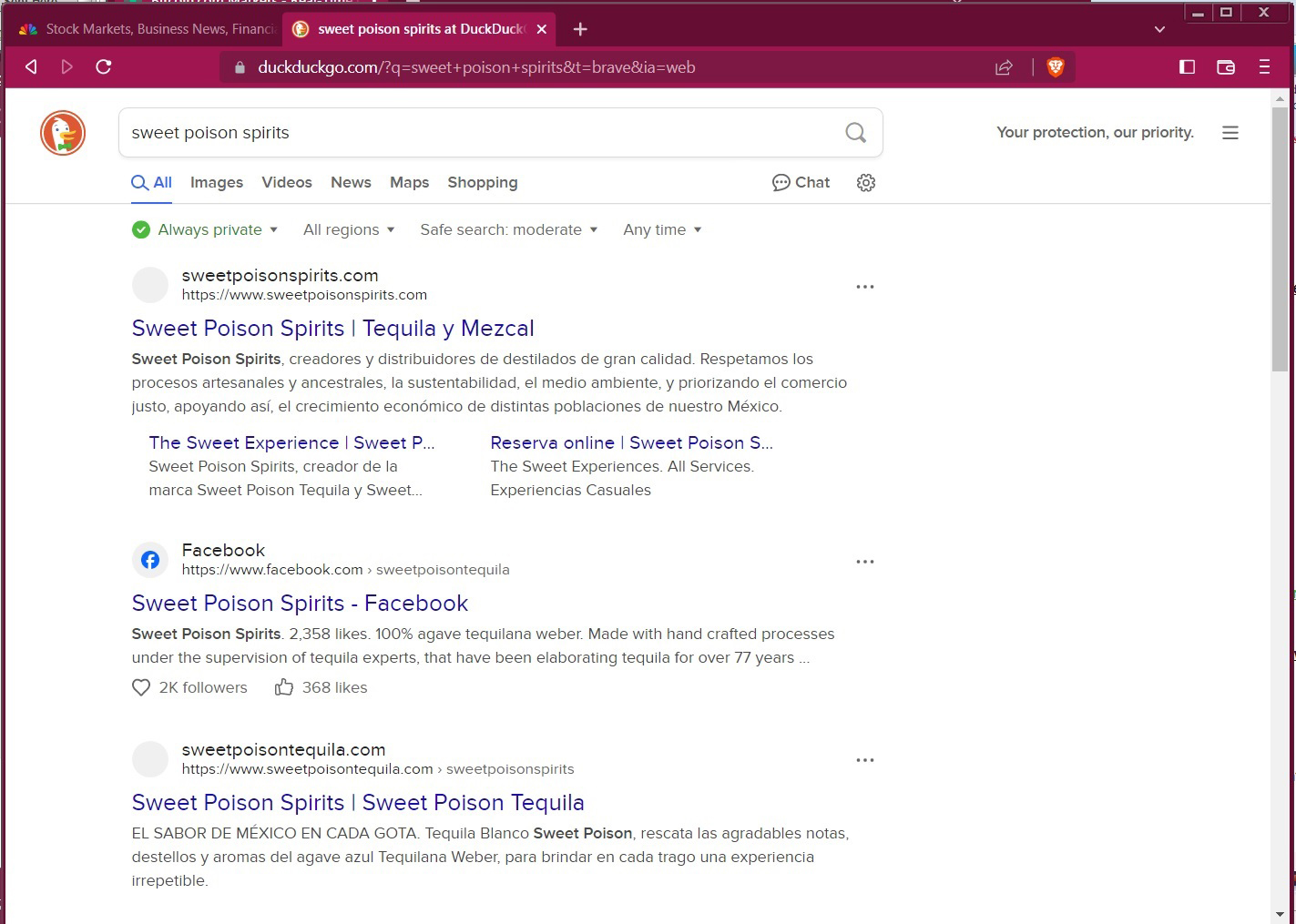Reload the page with the refresh icon
Image resolution: width=1296 pixels, height=924 pixels.
(104, 66)
